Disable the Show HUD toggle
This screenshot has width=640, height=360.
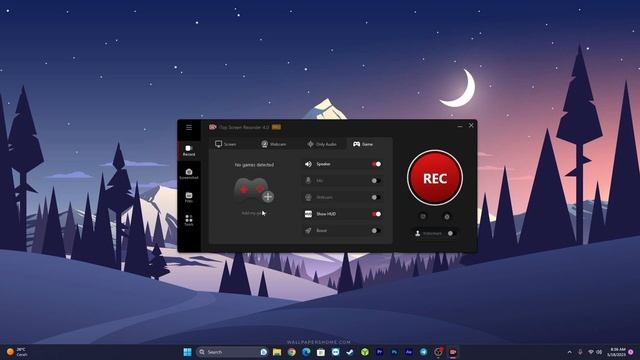[376, 214]
